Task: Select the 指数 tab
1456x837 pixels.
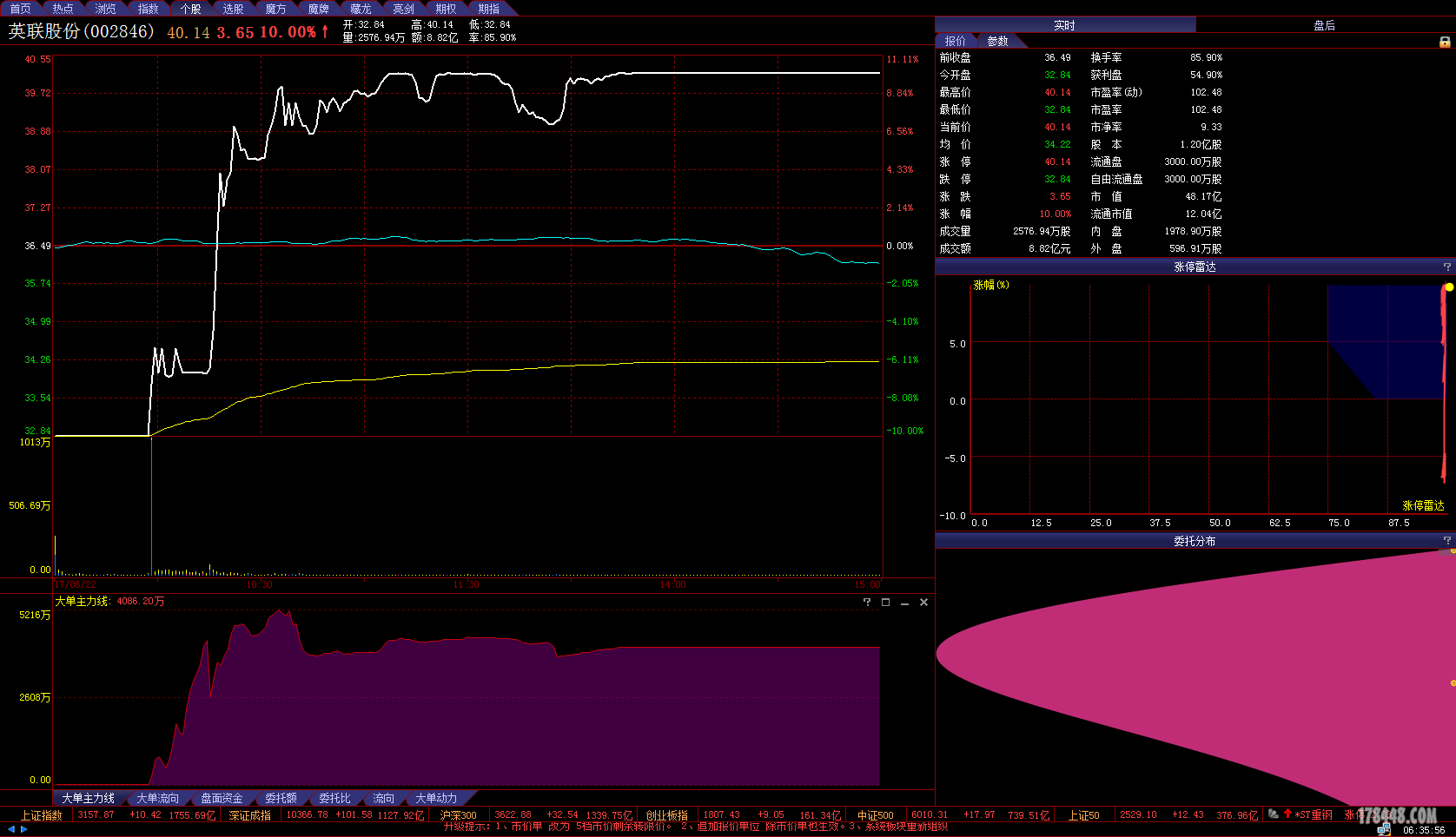Action: click(148, 9)
